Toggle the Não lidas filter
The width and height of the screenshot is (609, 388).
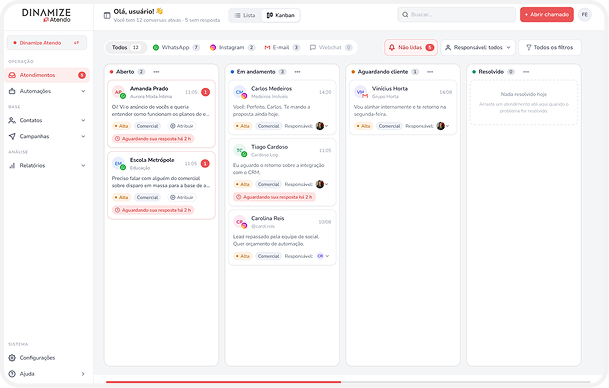pyautogui.click(x=411, y=47)
